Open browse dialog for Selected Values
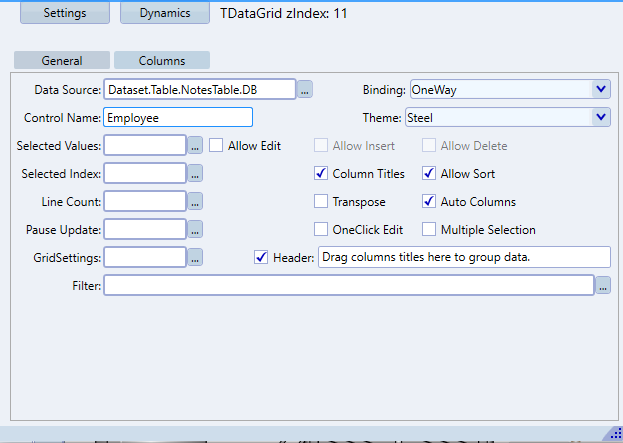Viewport: 623px width, 443px height. [195, 146]
